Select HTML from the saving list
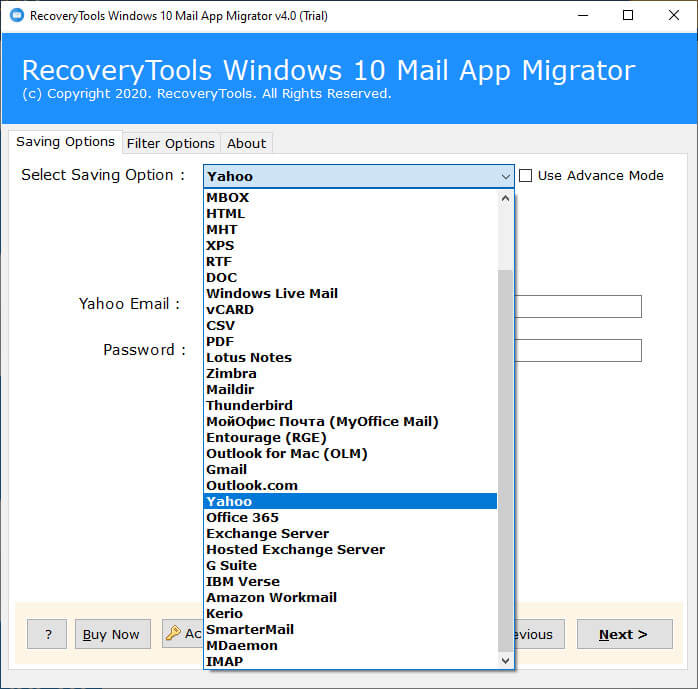The width and height of the screenshot is (698, 689). coord(350,214)
